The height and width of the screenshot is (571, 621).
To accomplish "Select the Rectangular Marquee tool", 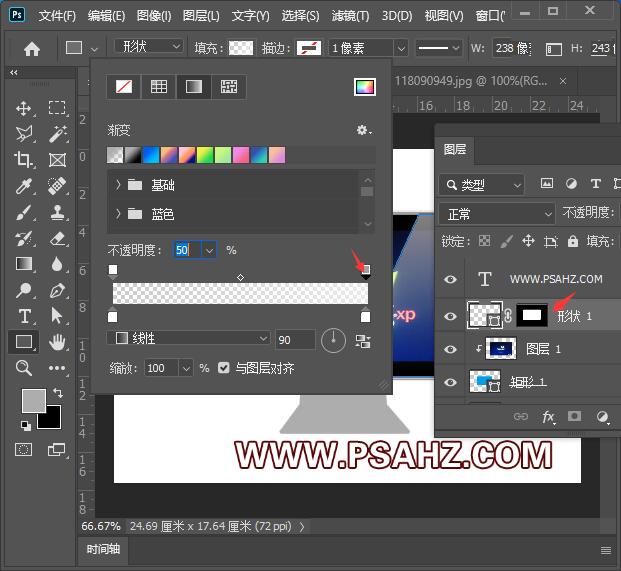I will pos(57,108).
